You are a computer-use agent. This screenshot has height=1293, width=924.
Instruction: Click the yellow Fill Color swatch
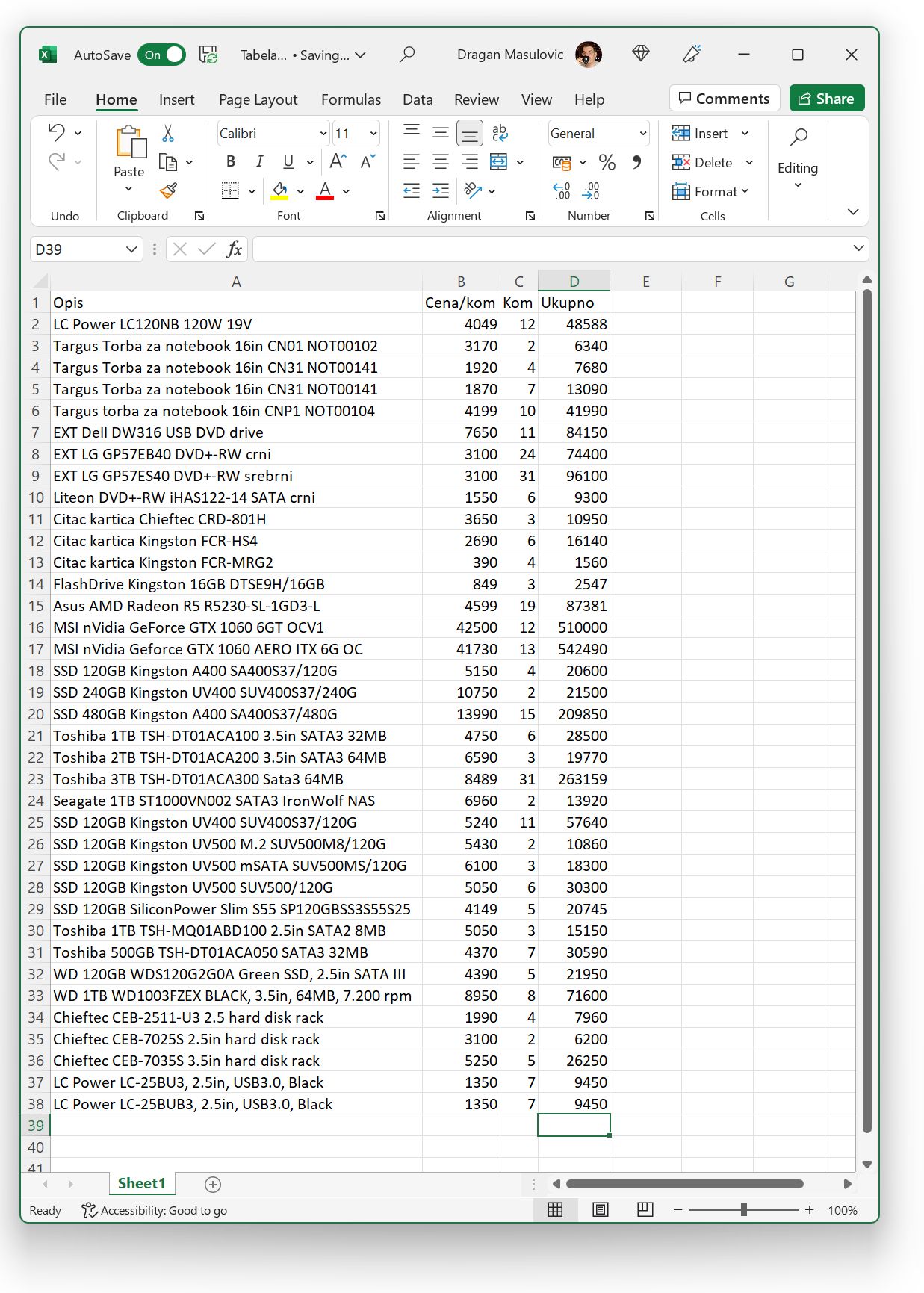tap(280, 191)
